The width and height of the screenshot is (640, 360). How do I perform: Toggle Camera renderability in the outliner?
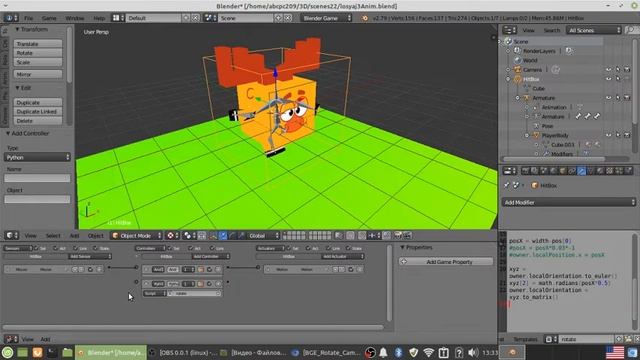tap(627, 70)
